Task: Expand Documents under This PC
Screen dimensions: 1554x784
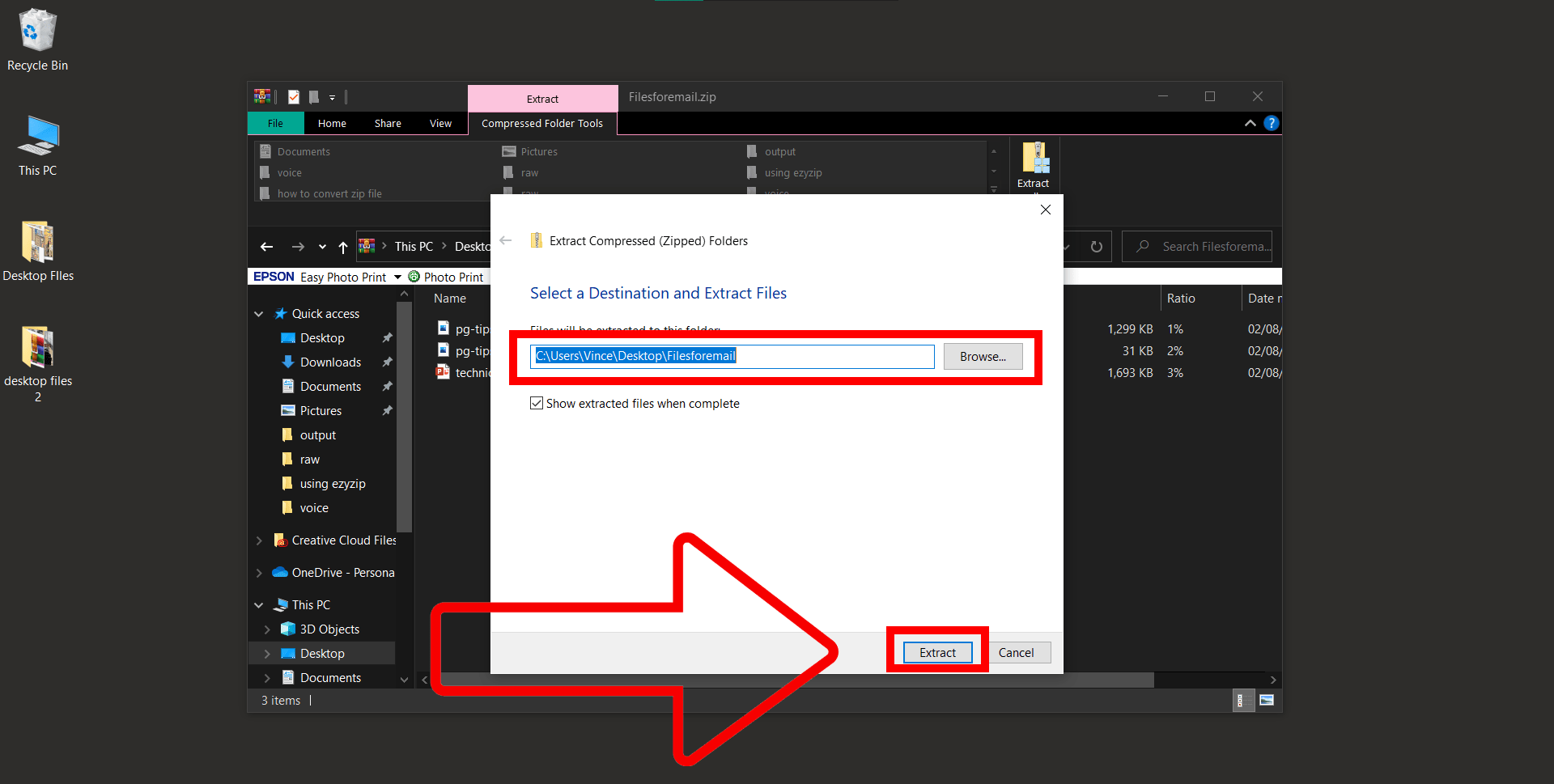Action: pos(267,677)
